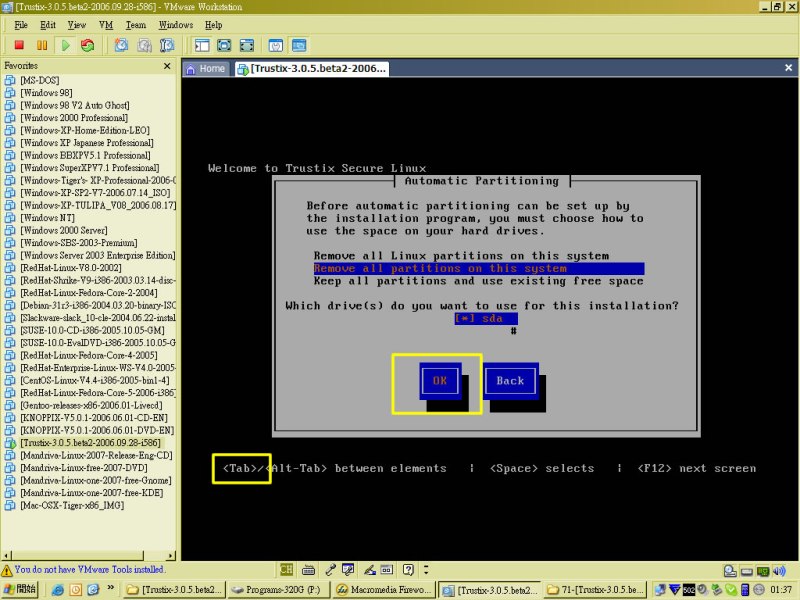Open the VM menu
The width and height of the screenshot is (800, 600).
pyautogui.click(x=106, y=25)
